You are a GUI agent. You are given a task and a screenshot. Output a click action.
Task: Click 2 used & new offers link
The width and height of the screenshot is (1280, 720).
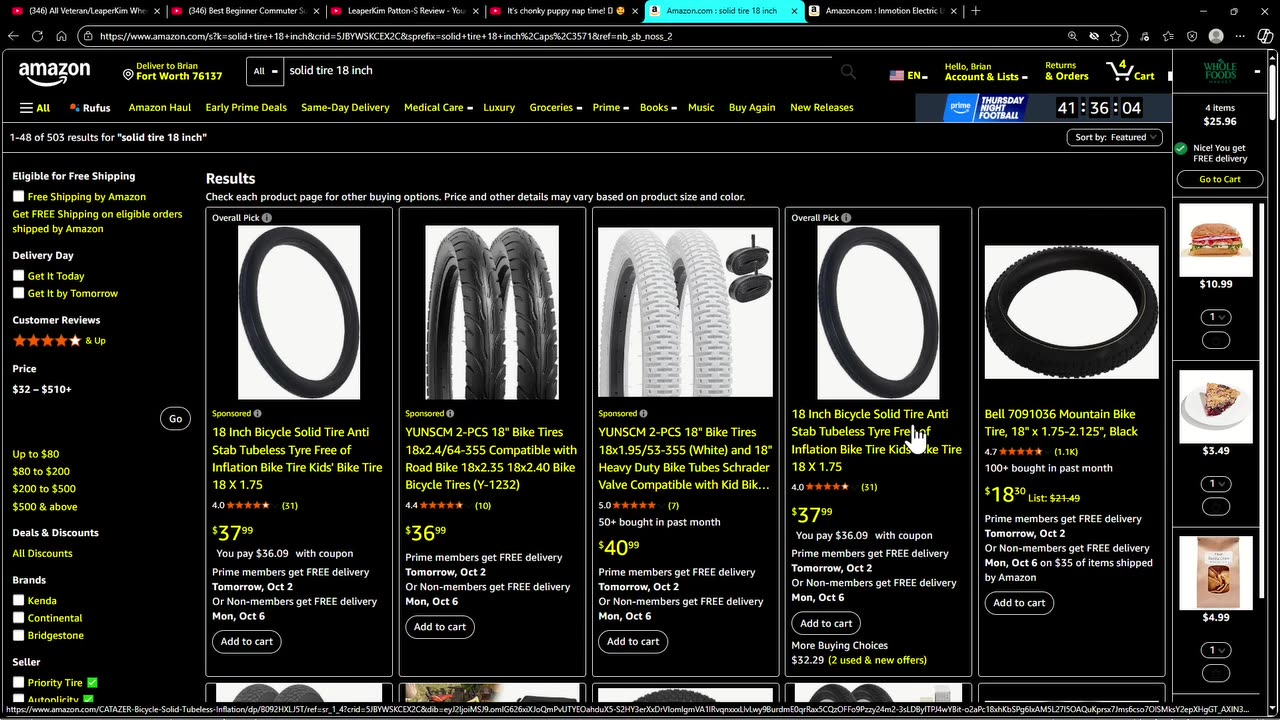pos(877,660)
